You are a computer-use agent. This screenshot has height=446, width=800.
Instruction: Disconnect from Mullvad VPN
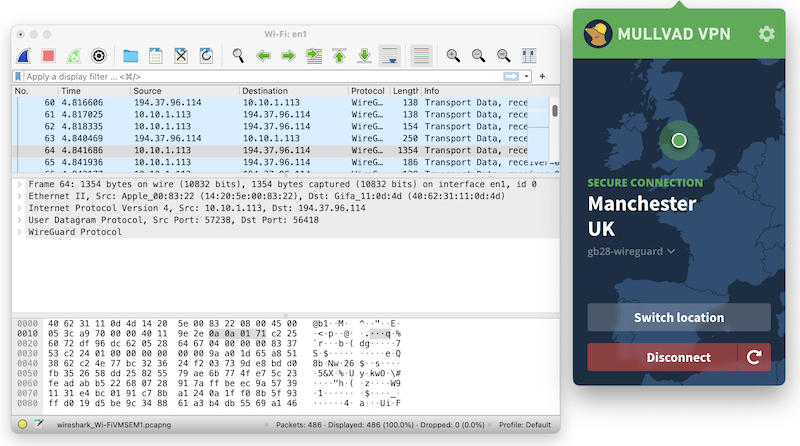pos(662,357)
